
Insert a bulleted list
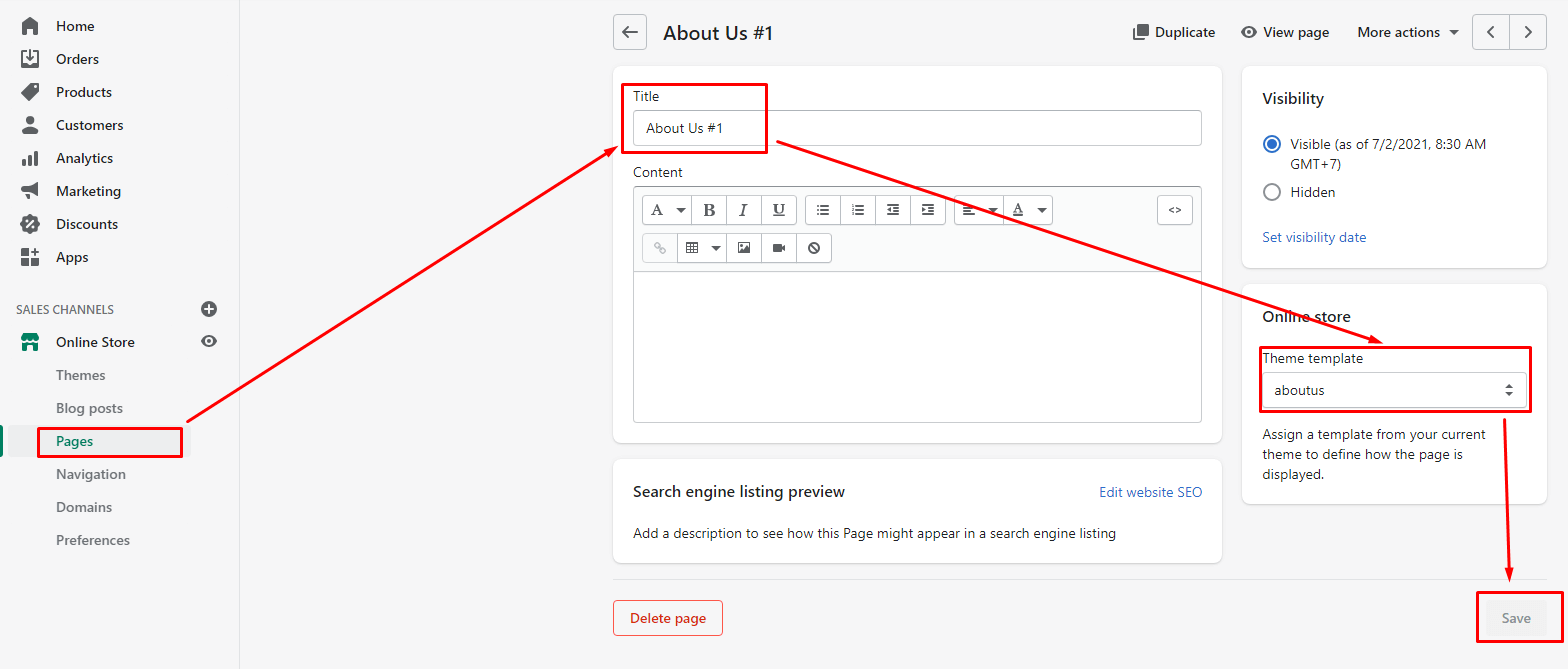click(823, 210)
